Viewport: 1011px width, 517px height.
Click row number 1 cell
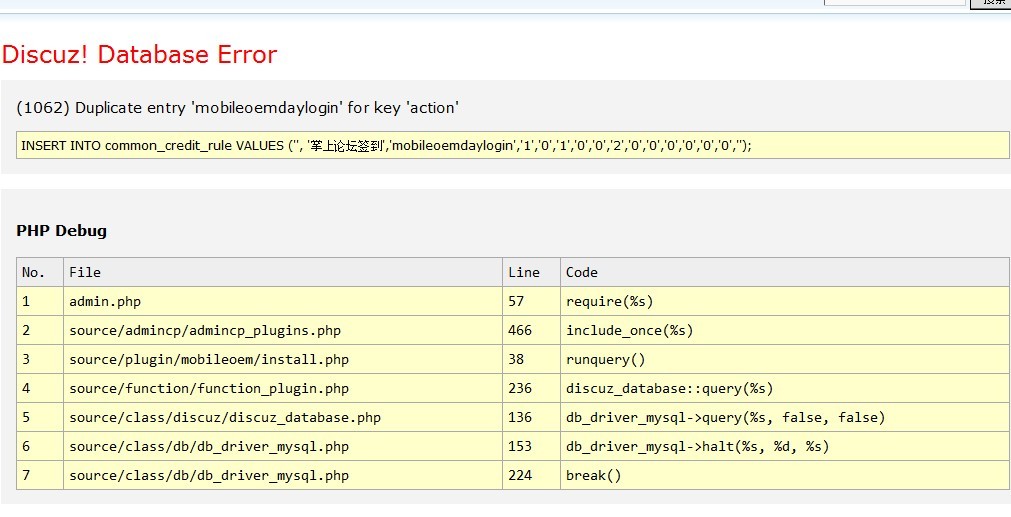40,301
